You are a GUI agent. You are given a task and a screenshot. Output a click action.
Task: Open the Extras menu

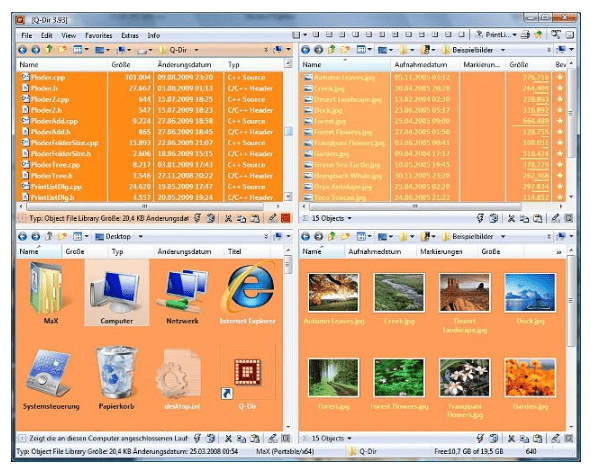(130, 35)
